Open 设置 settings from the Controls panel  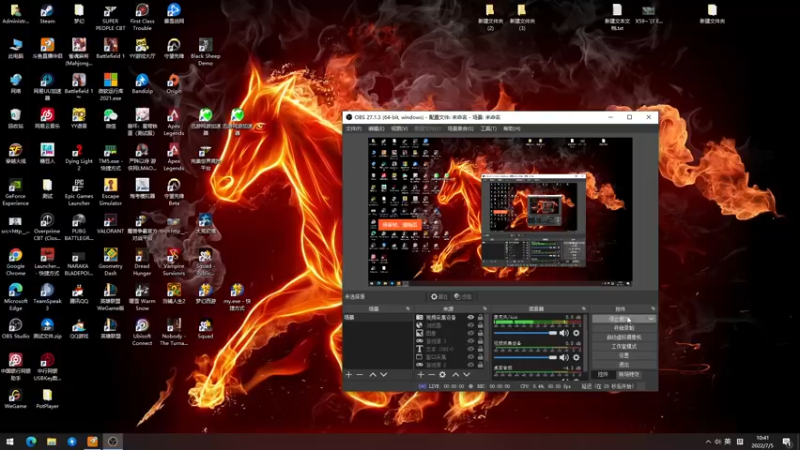coord(624,355)
